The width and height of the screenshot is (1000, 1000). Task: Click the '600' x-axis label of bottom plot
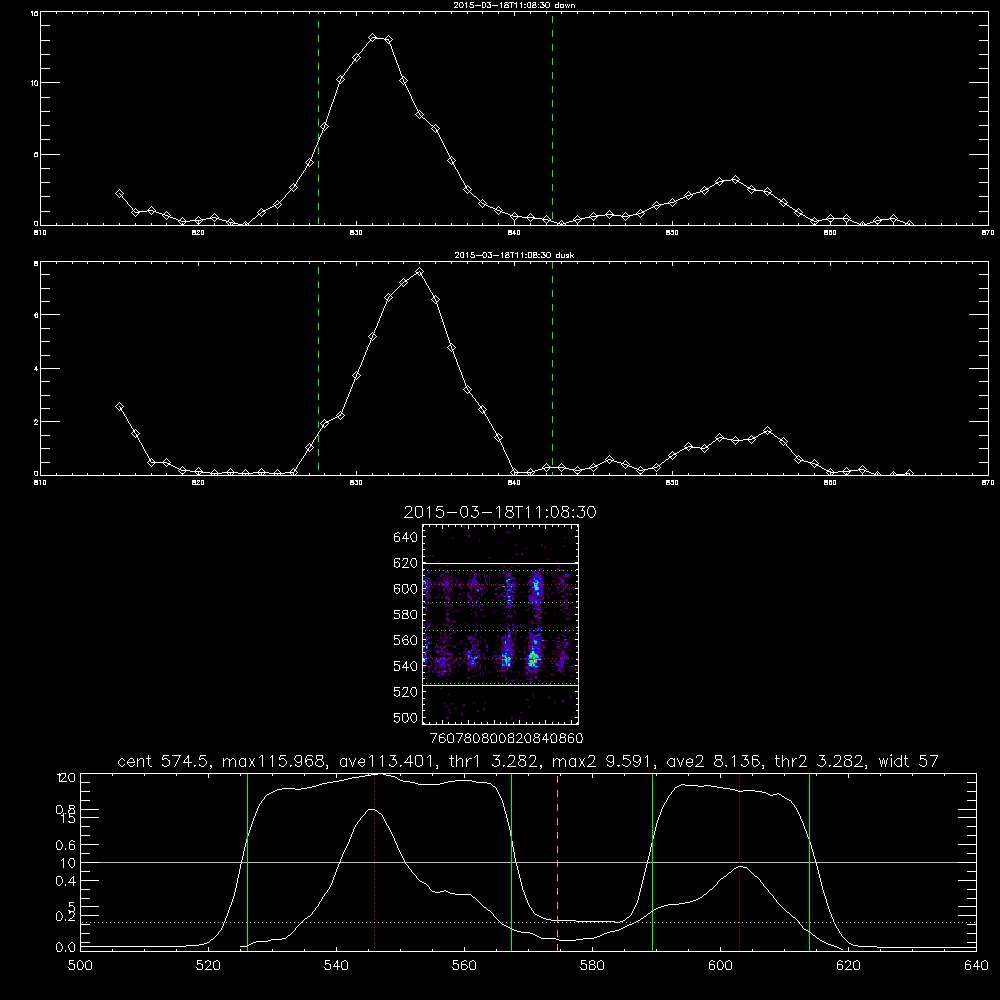(x=720, y=966)
